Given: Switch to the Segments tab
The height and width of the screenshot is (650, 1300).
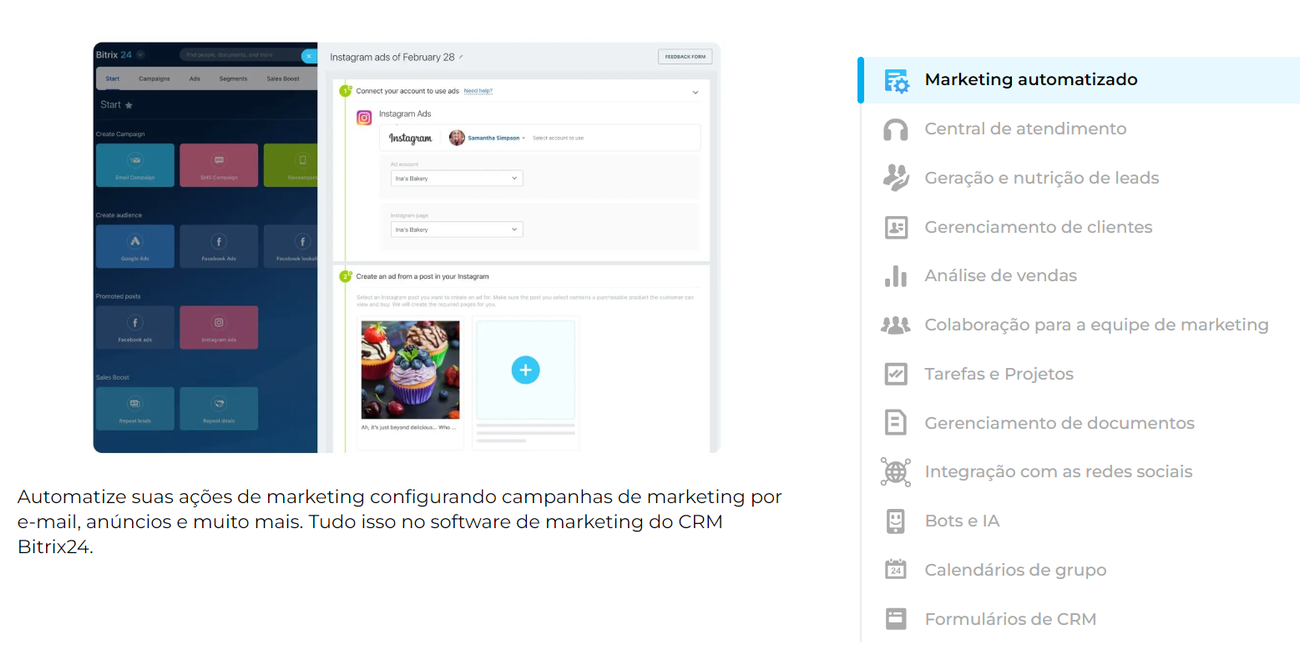Looking at the screenshot, I should (233, 79).
